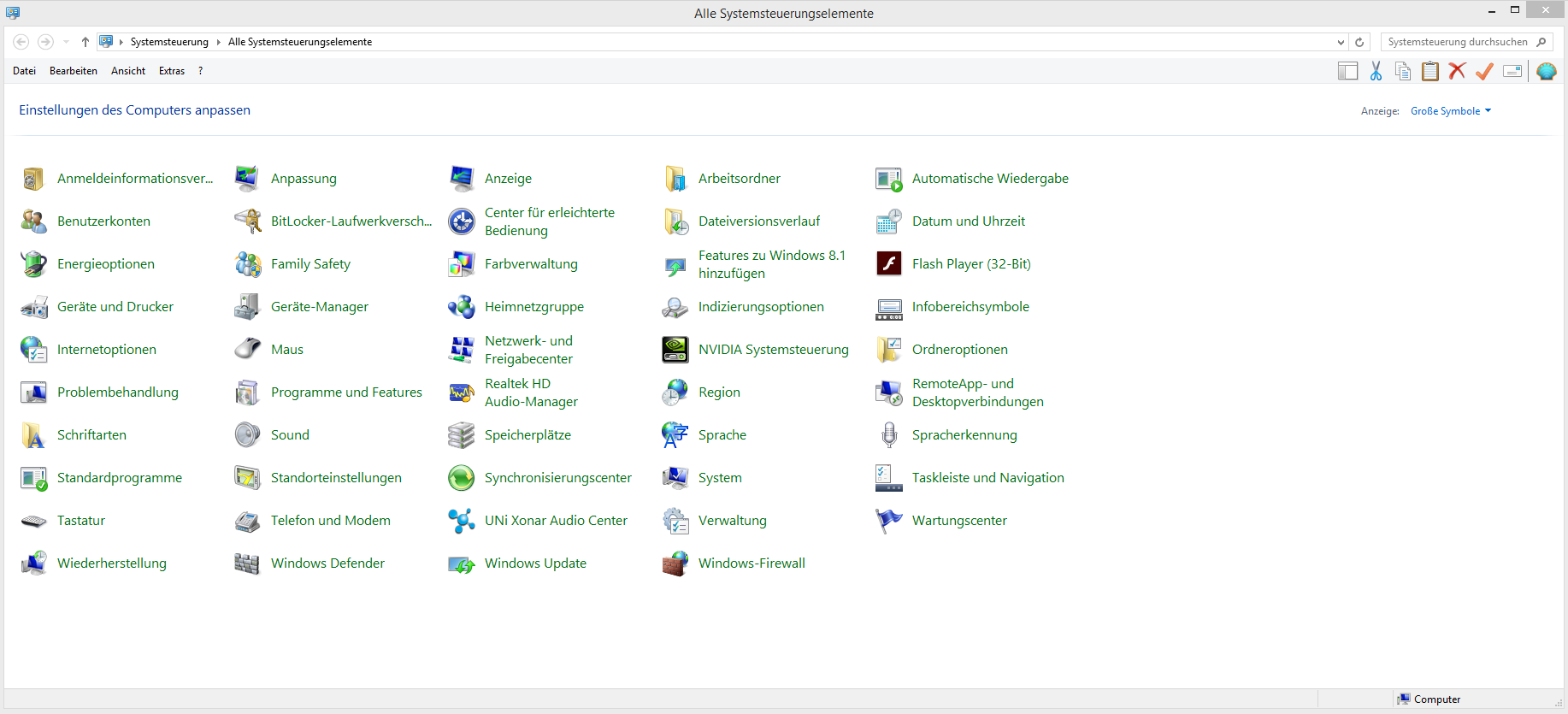Image resolution: width=1568 pixels, height=714 pixels.
Task: Open the UNi Xonar Audio Center icon
Action: [461, 521]
